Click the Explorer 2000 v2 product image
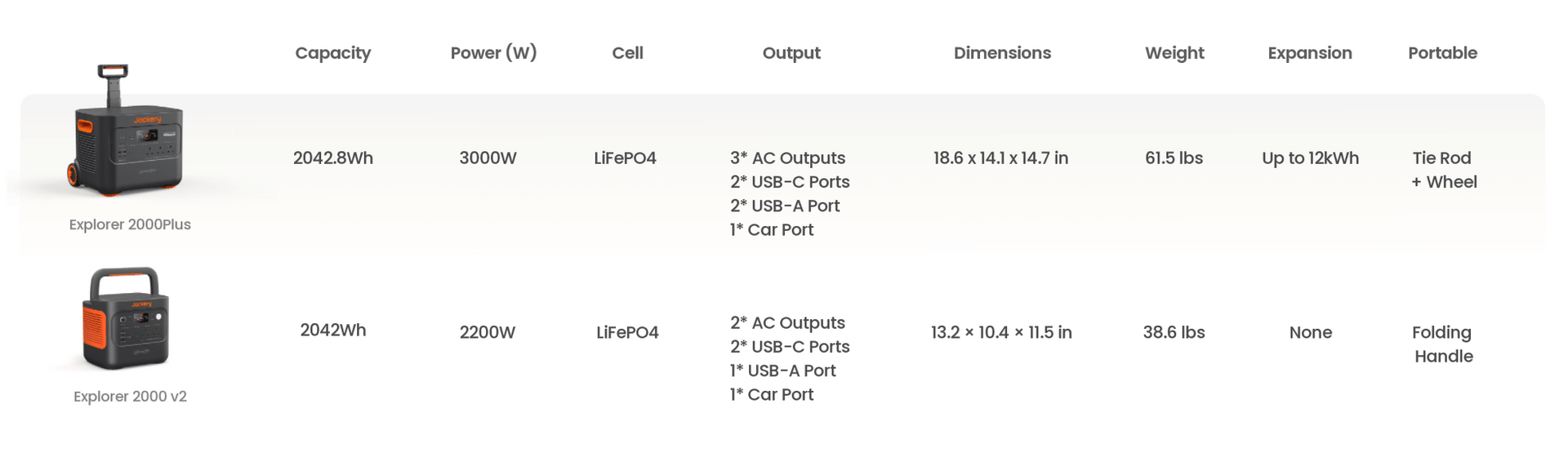1568x453 pixels. tap(126, 319)
